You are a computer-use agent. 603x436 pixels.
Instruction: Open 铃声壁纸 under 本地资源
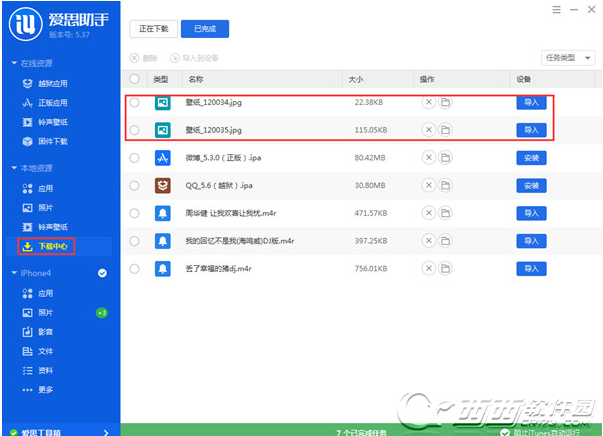(x=45, y=227)
